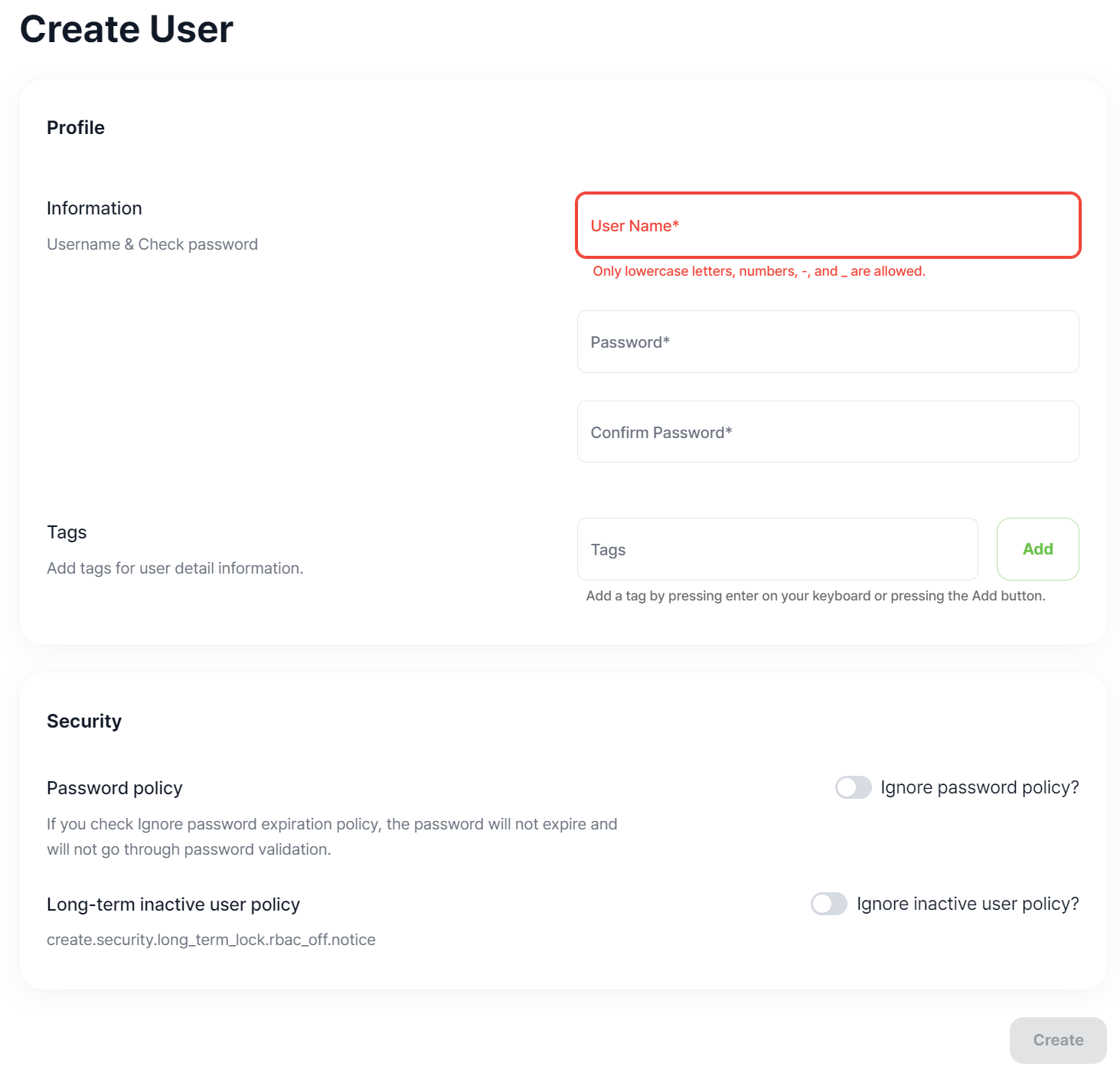Click the lowercase letters validation error message
This screenshot has width=1120, height=1073.
pyautogui.click(x=759, y=271)
